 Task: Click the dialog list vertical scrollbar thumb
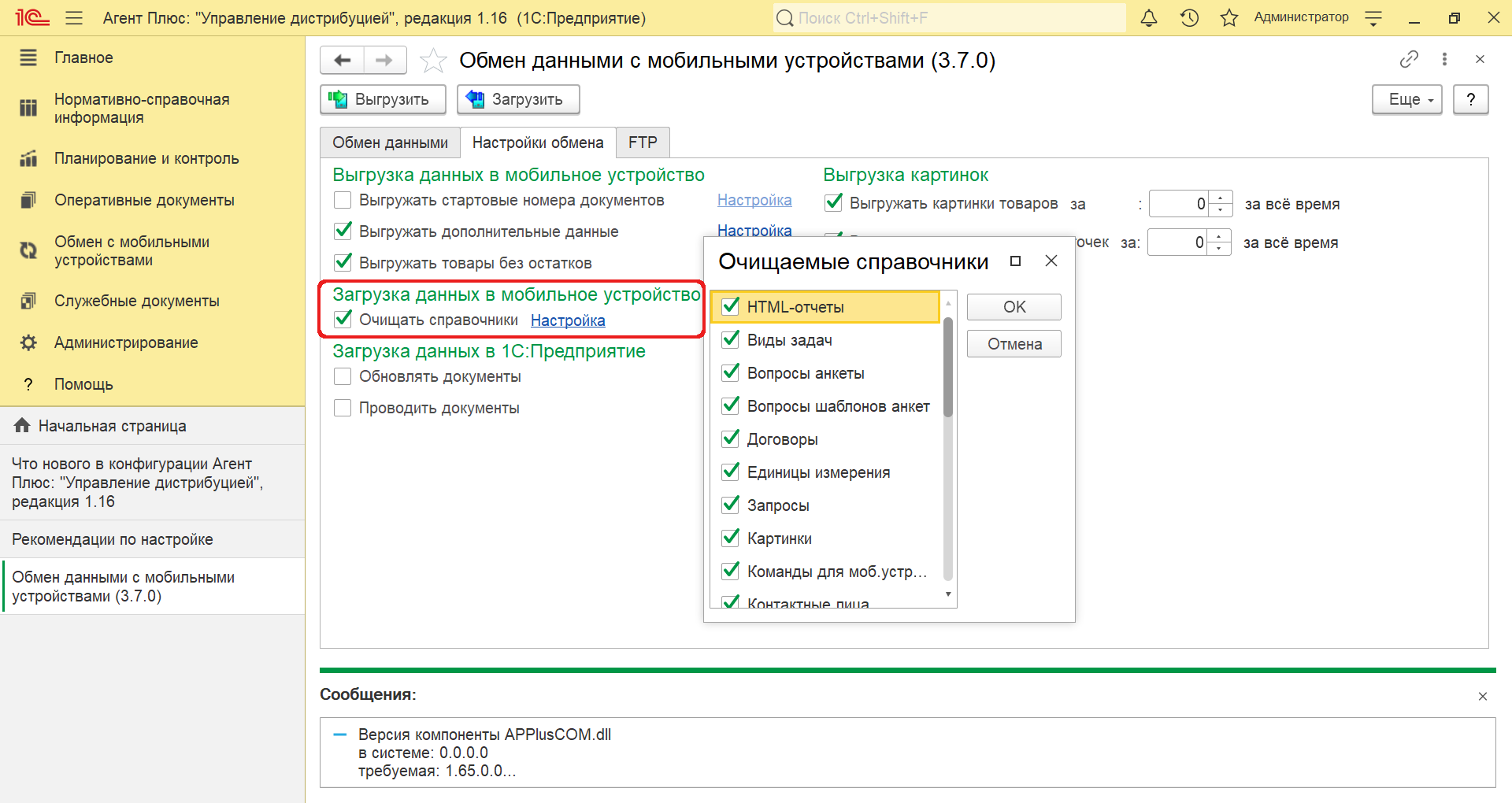(x=948, y=367)
